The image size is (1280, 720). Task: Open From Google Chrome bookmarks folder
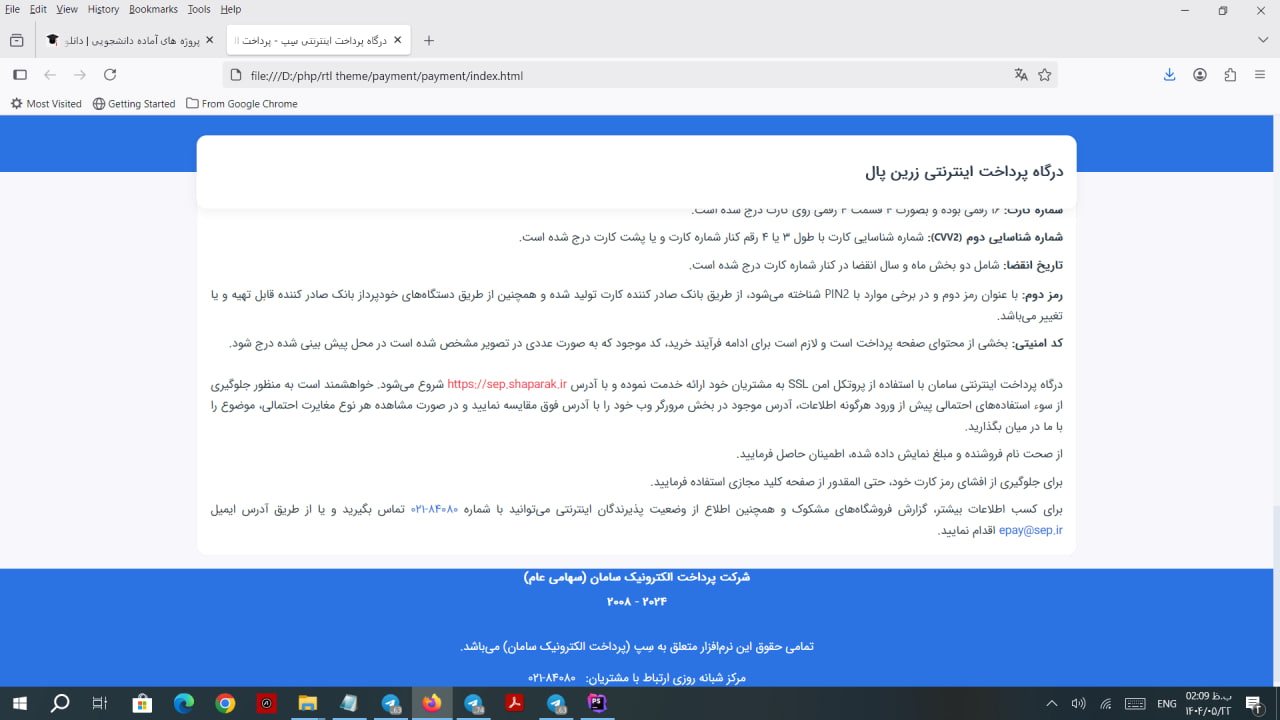click(x=242, y=104)
